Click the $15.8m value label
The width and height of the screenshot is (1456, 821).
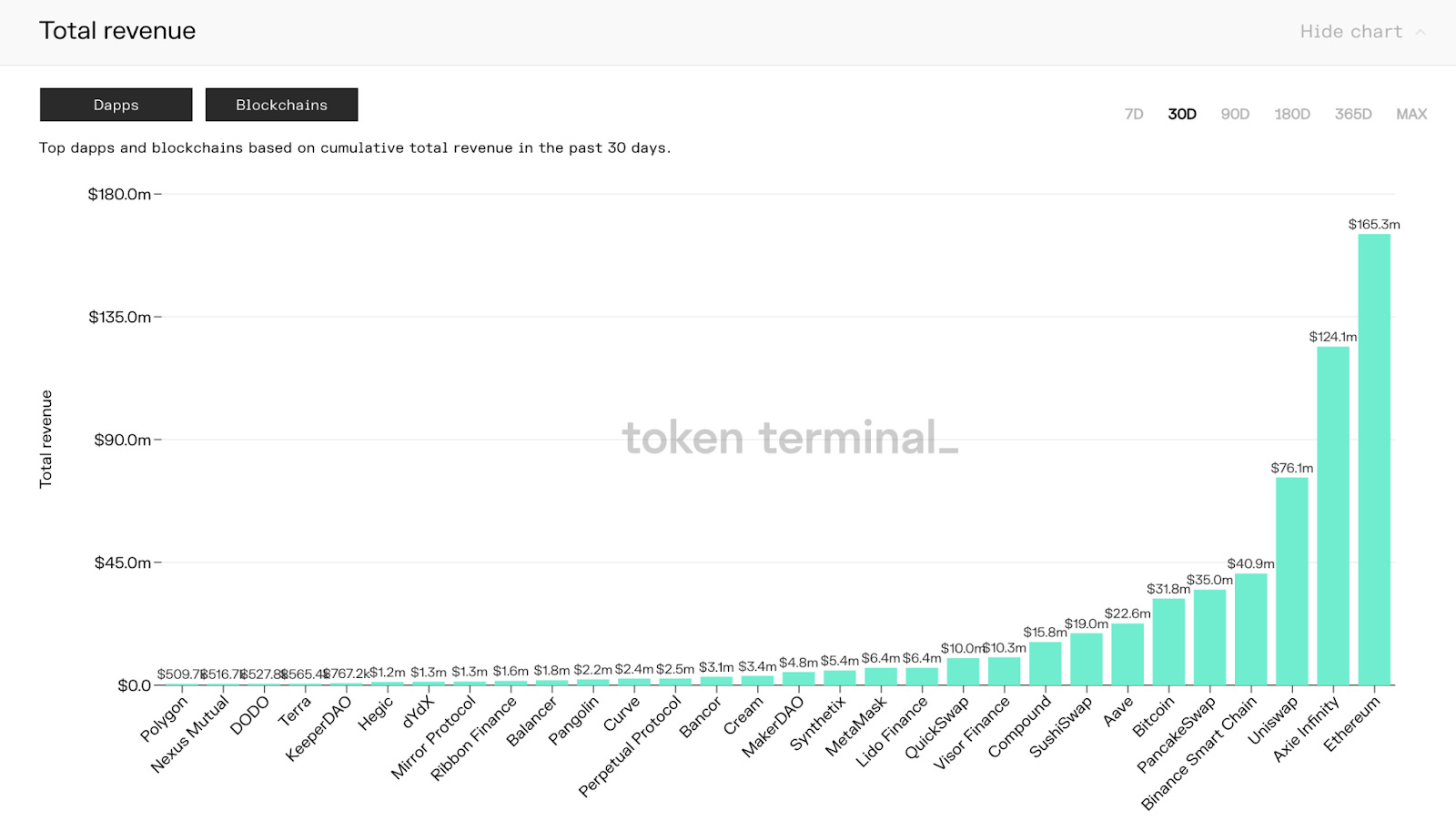click(x=1046, y=632)
